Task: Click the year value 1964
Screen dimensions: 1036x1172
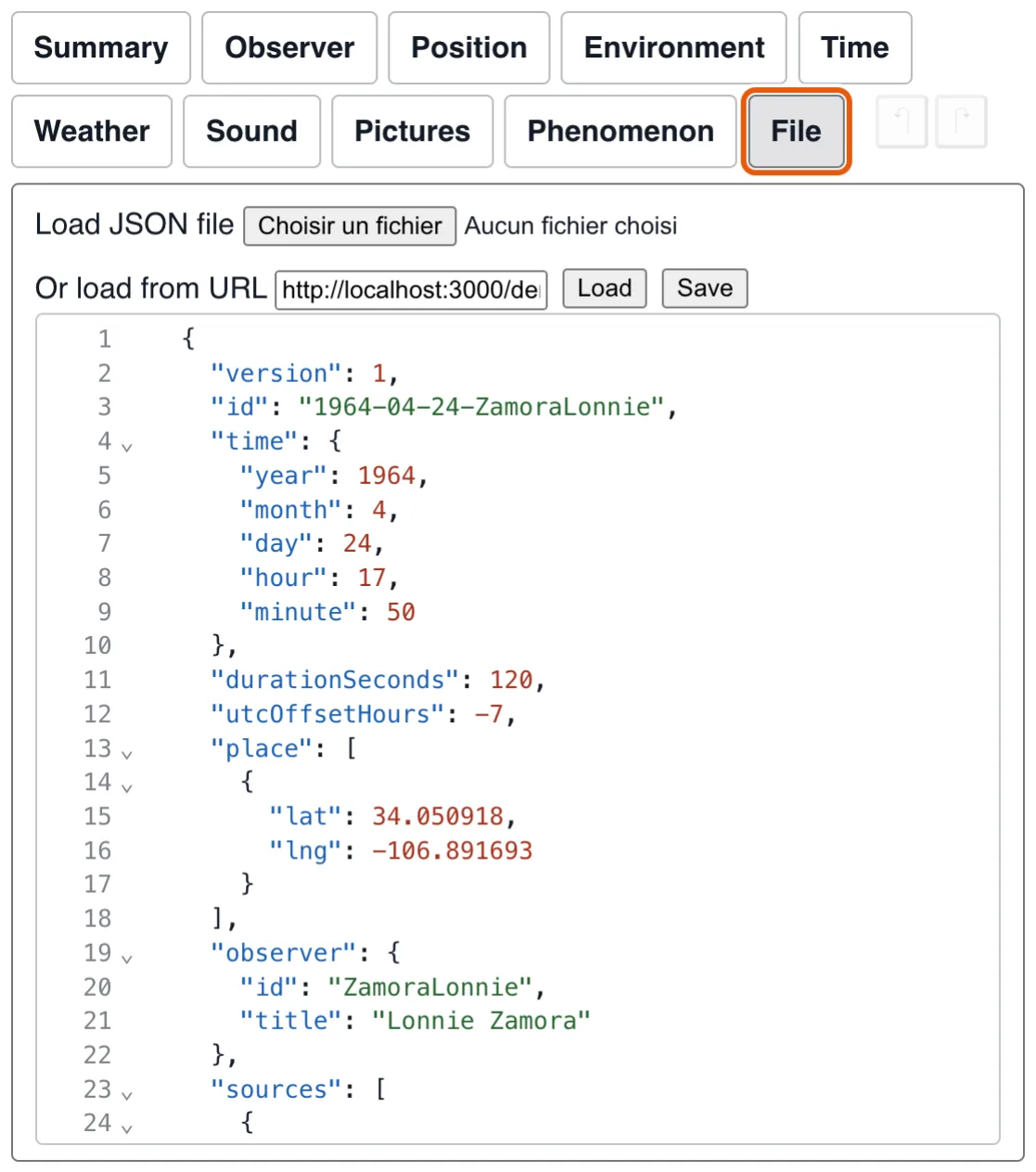Action: coord(387,476)
